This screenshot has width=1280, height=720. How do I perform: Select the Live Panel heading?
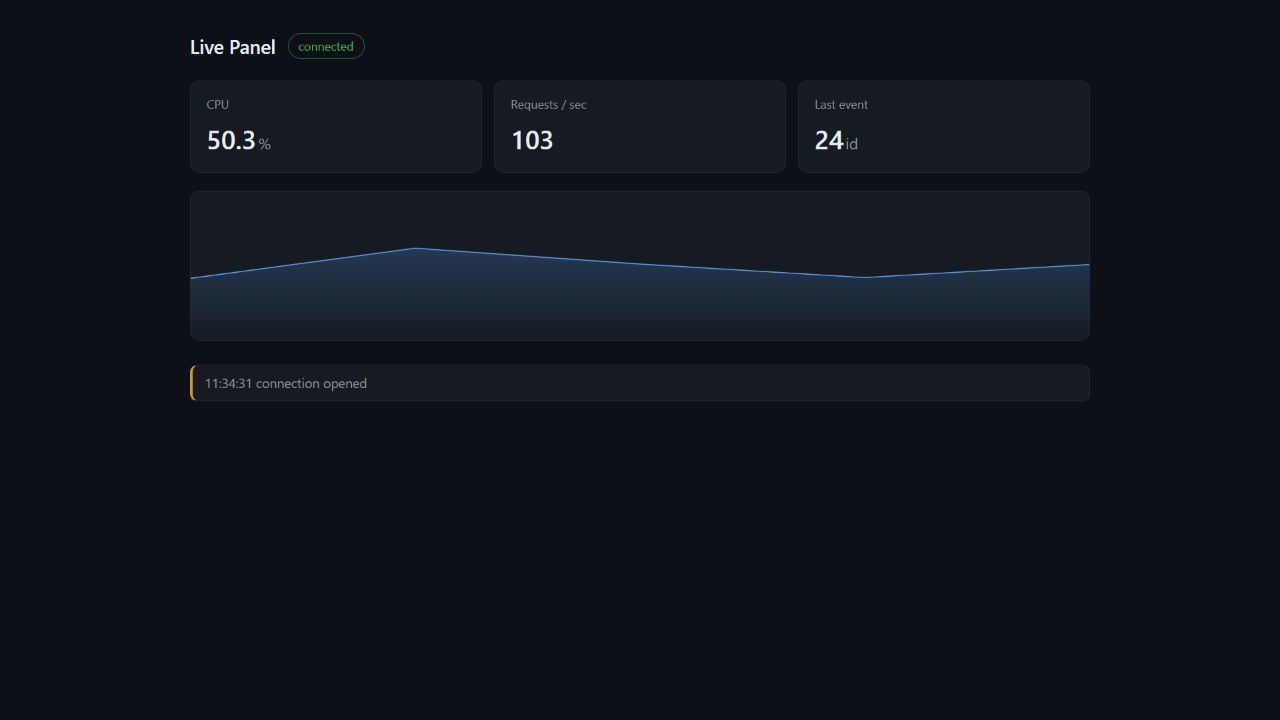(232, 47)
